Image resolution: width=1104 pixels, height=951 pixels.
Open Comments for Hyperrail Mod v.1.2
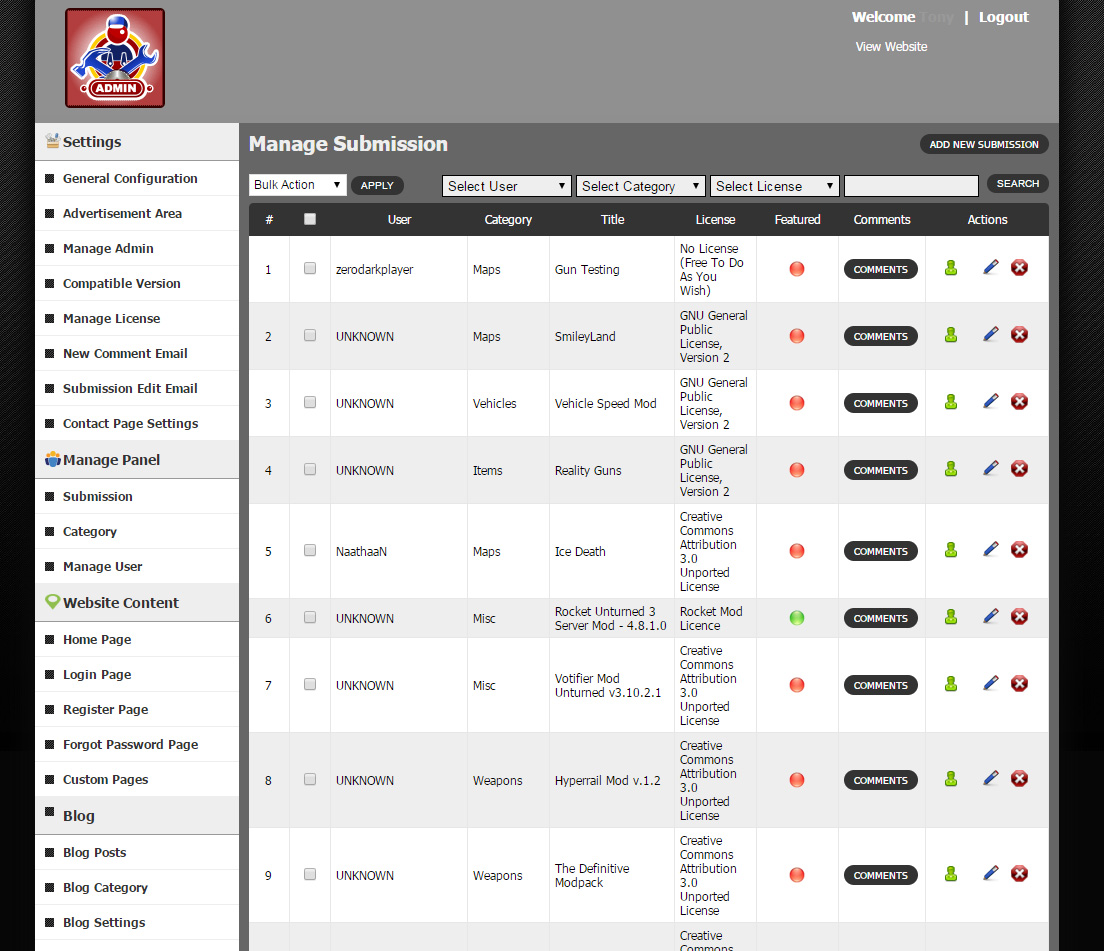(880, 781)
